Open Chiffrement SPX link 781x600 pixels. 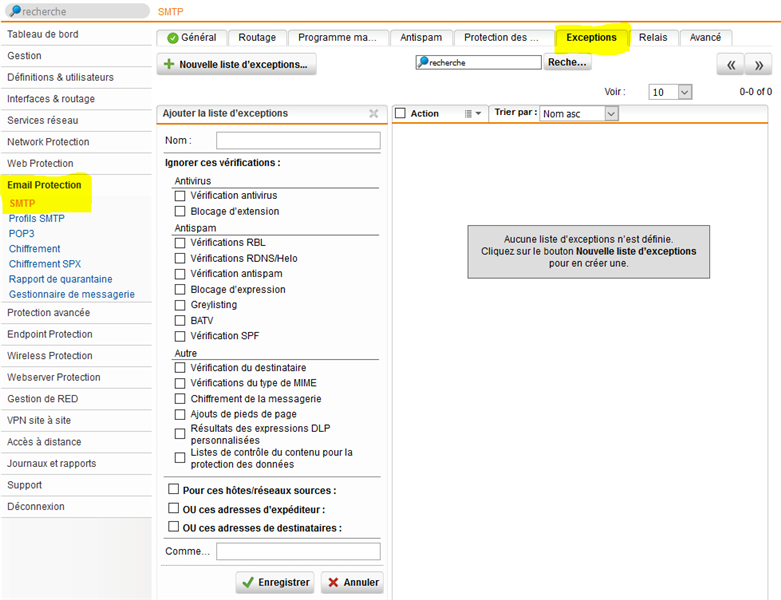45,264
